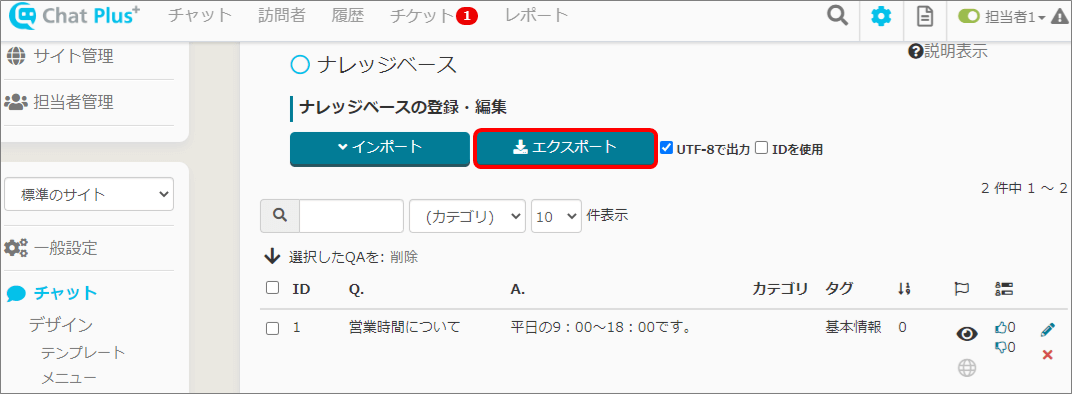
Task: Click the カテゴリ column header
Action: pos(780,289)
